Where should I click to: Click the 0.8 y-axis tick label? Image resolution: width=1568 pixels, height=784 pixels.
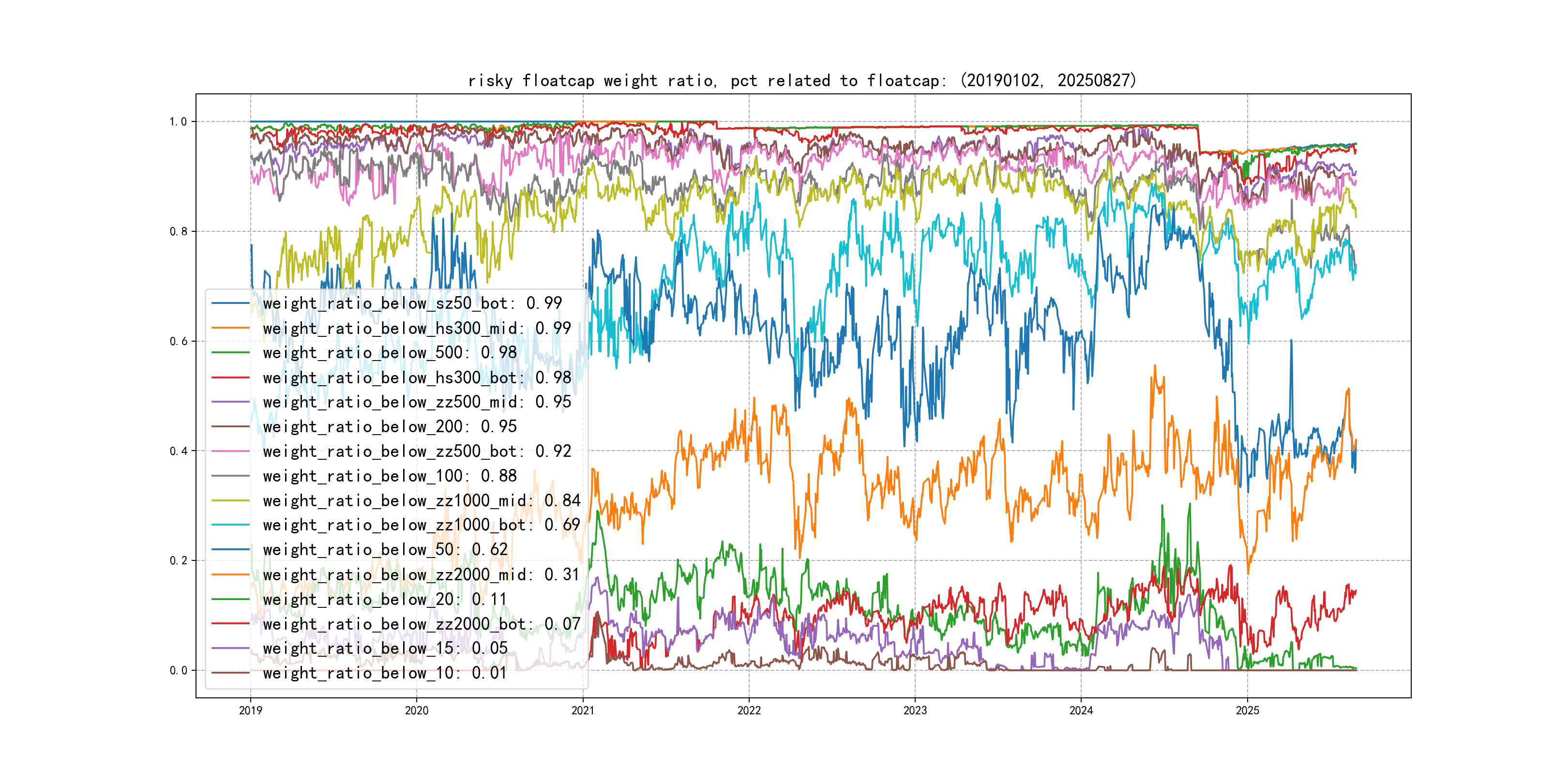coord(179,231)
